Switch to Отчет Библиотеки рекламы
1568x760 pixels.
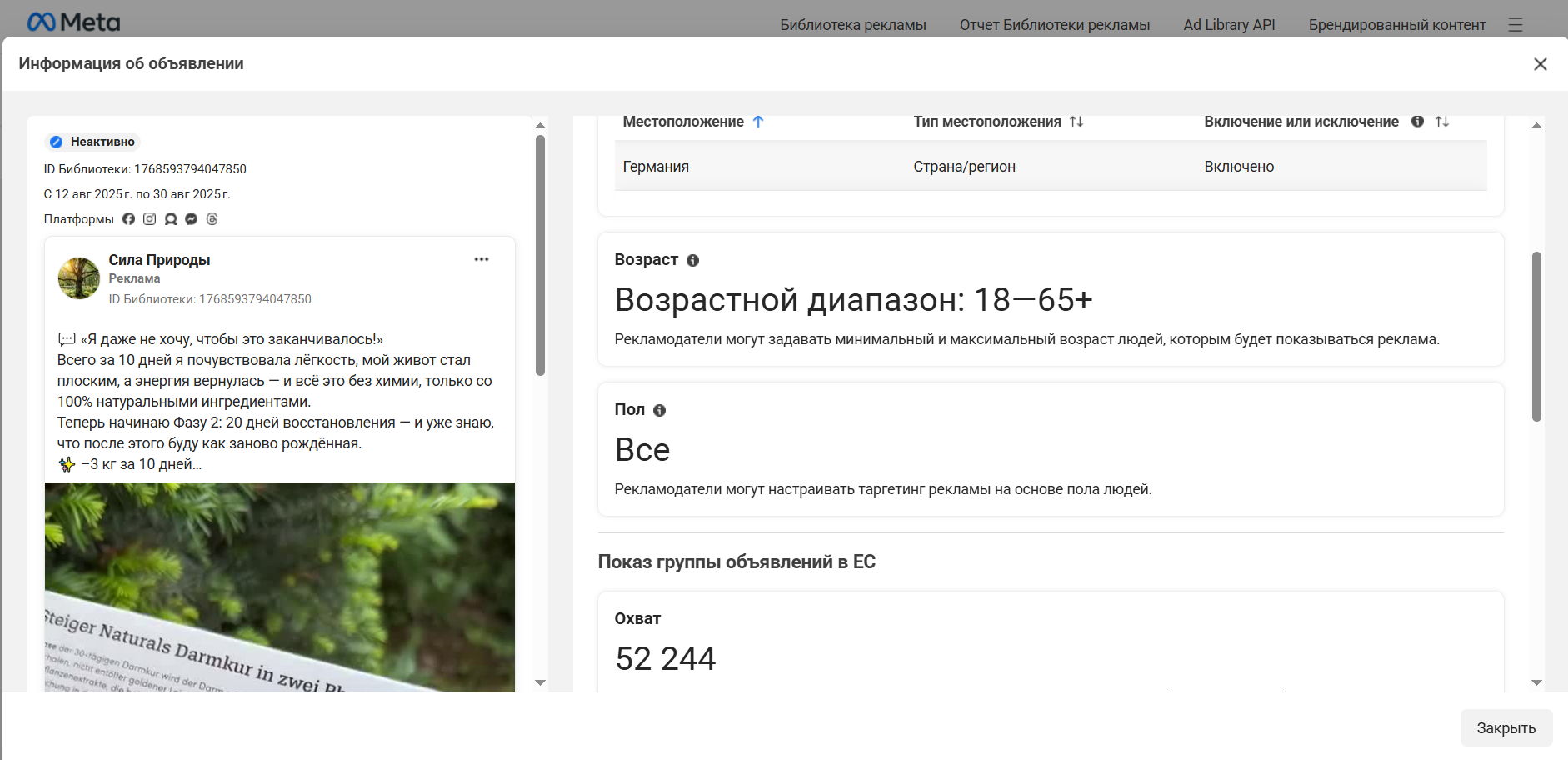pos(1055,25)
